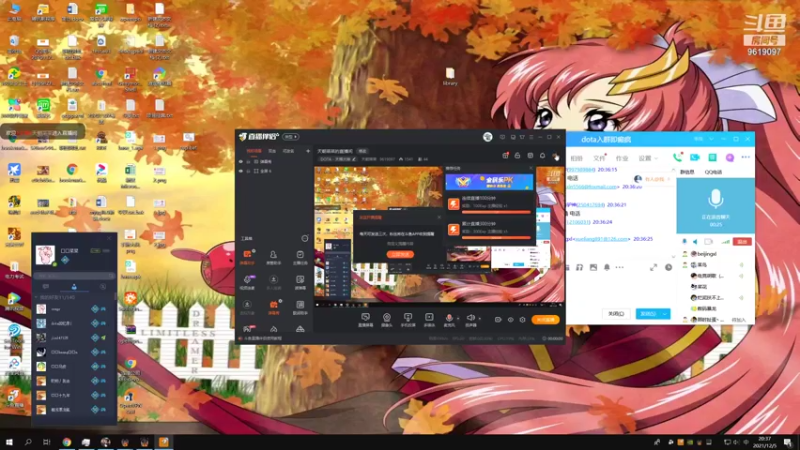Toggle QQ call camera
This screenshot has height=450, width=800.
coord(708,241)
